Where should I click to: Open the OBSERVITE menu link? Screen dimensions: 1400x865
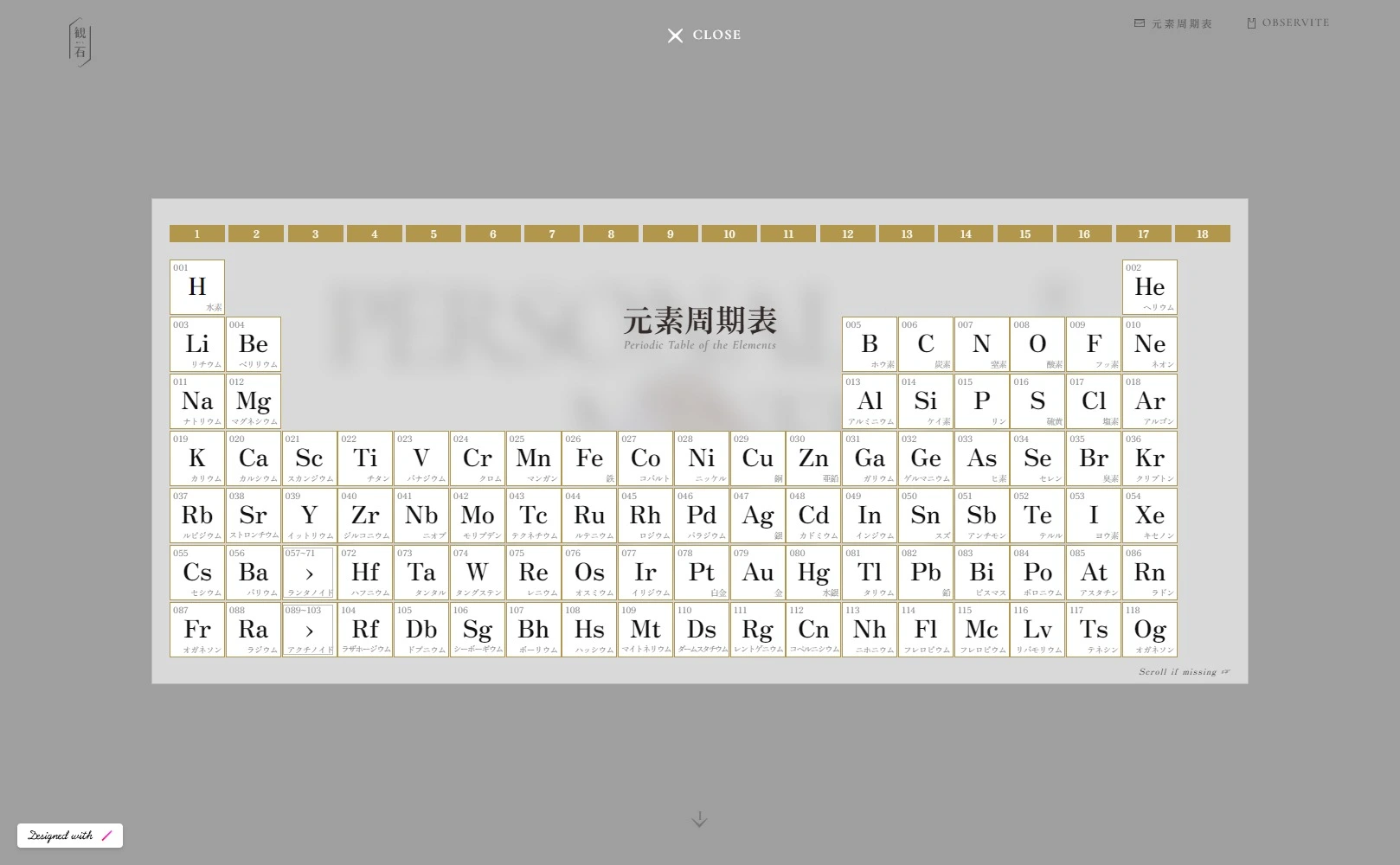click(1295, 23)
